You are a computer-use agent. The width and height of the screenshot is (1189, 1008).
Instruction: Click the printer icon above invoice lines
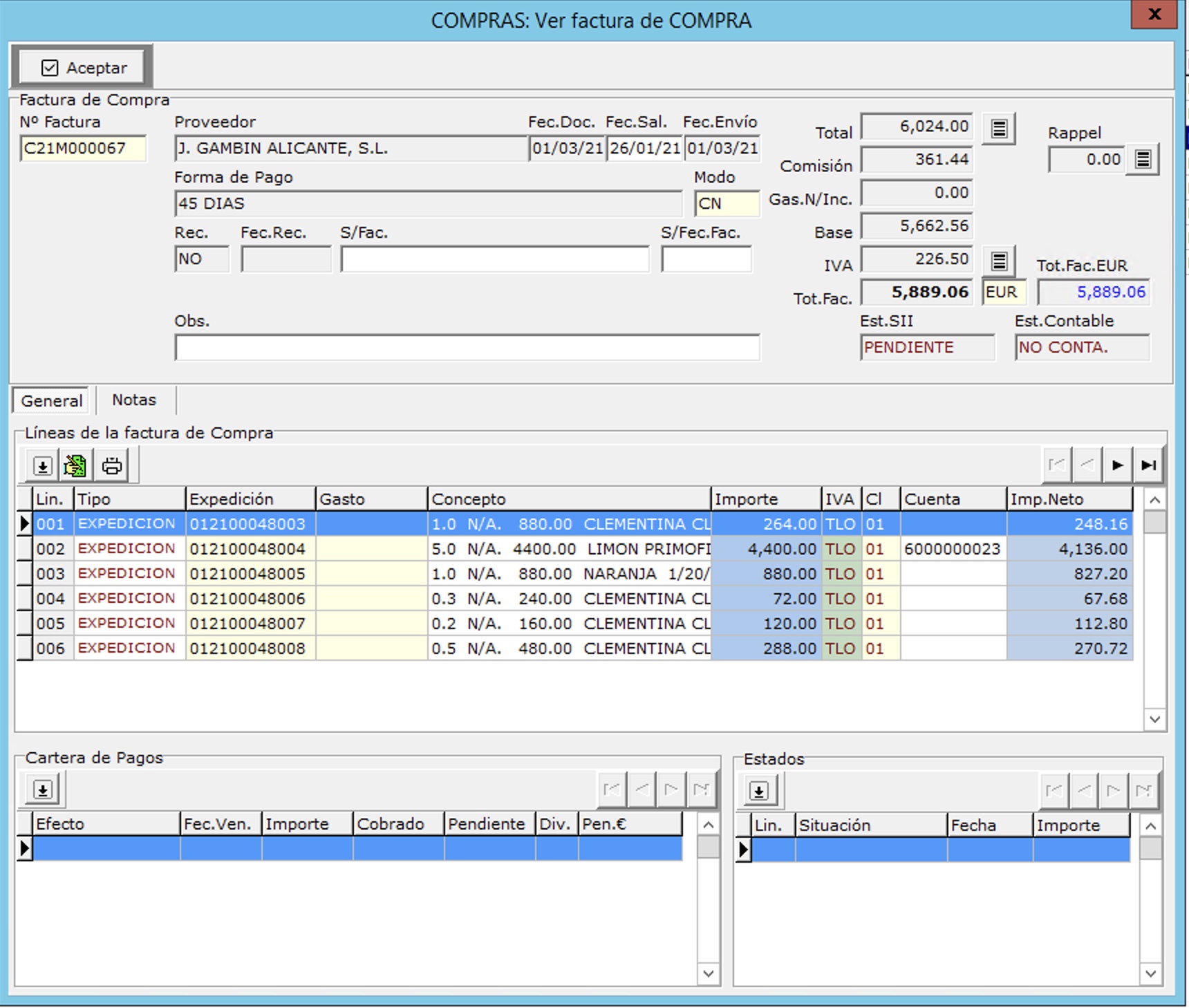[x=112, y=466]
